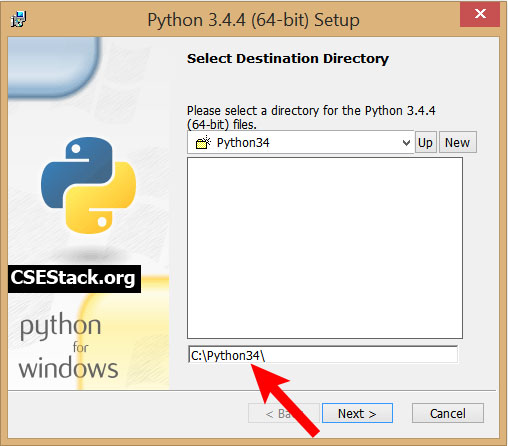508x446 pixels.
Task: Go back with the < Back button
Action: [284, 413]
